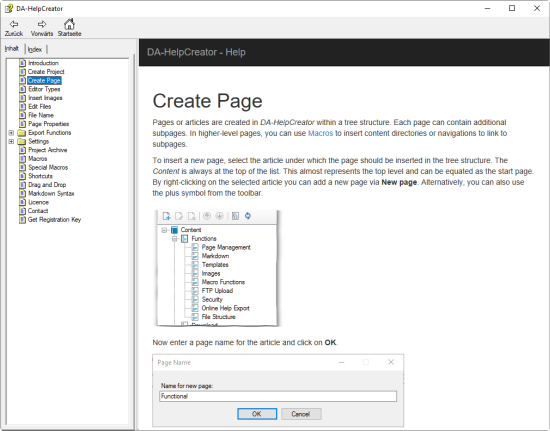This screenshot has height=431, width=550.
Task: Click the Settings folder icon
Action: (22, 141)
